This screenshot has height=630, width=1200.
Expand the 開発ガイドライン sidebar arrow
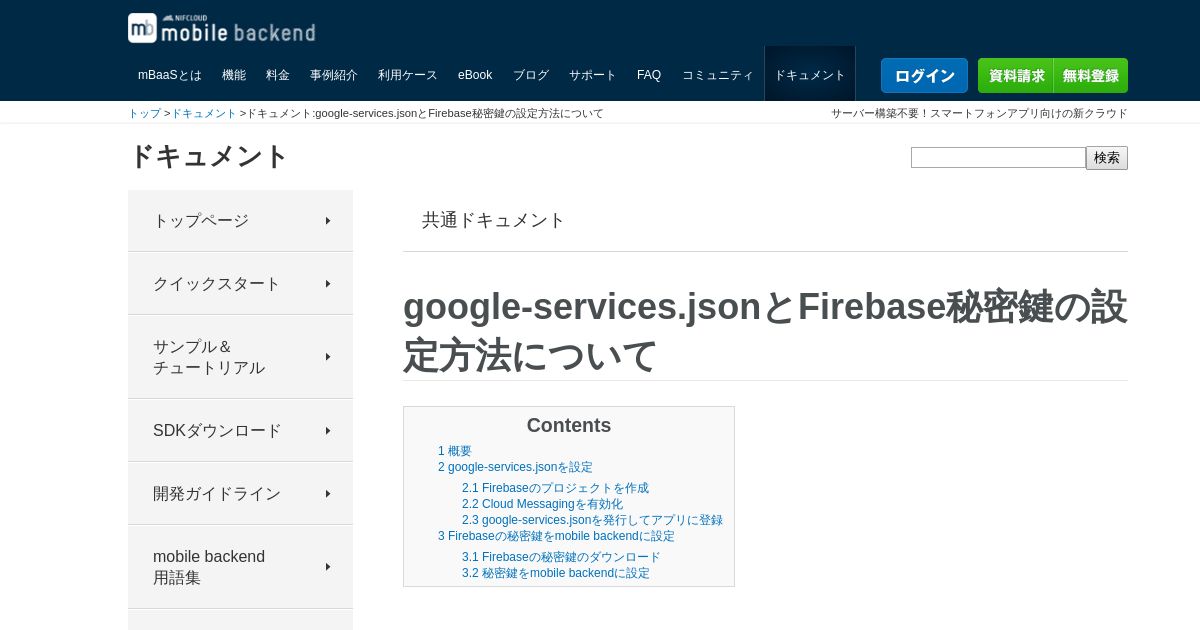point(328,494)
